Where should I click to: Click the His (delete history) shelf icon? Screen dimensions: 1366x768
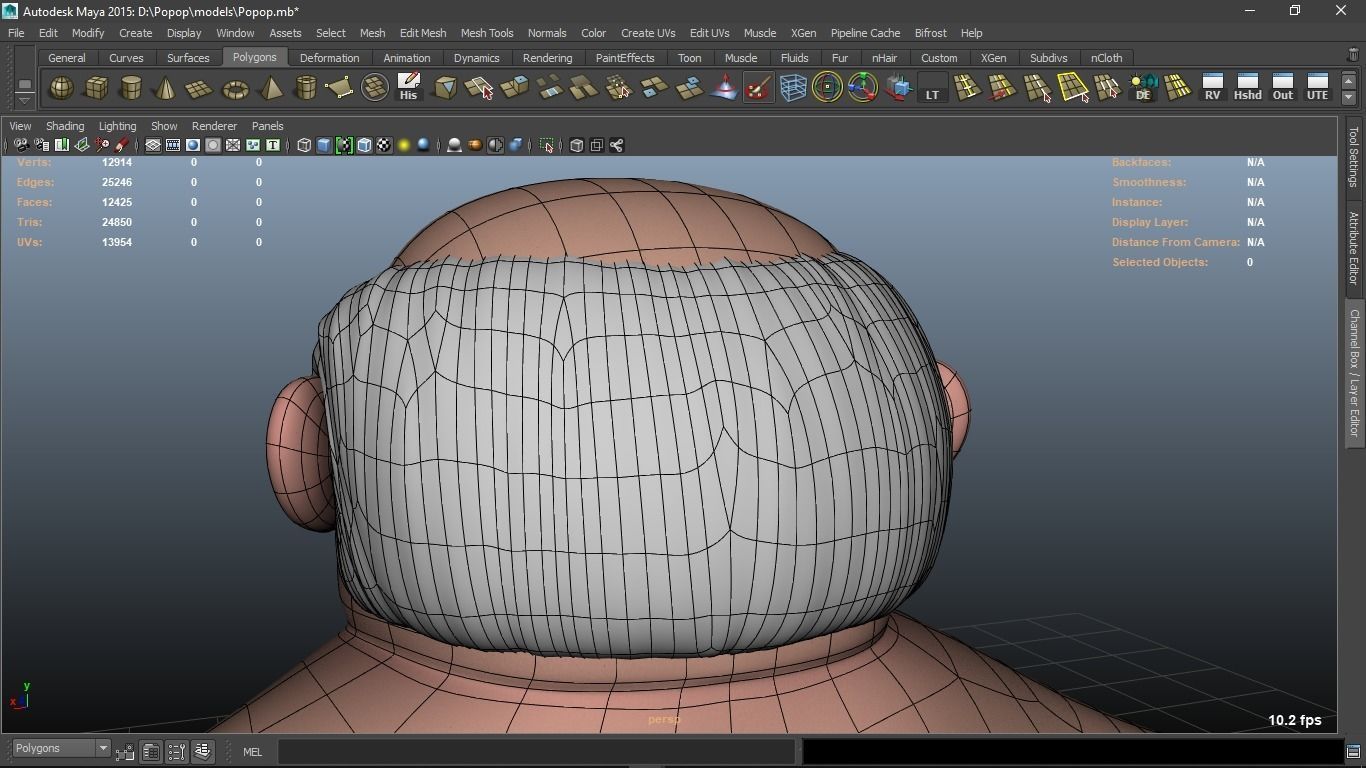[408, 88]
